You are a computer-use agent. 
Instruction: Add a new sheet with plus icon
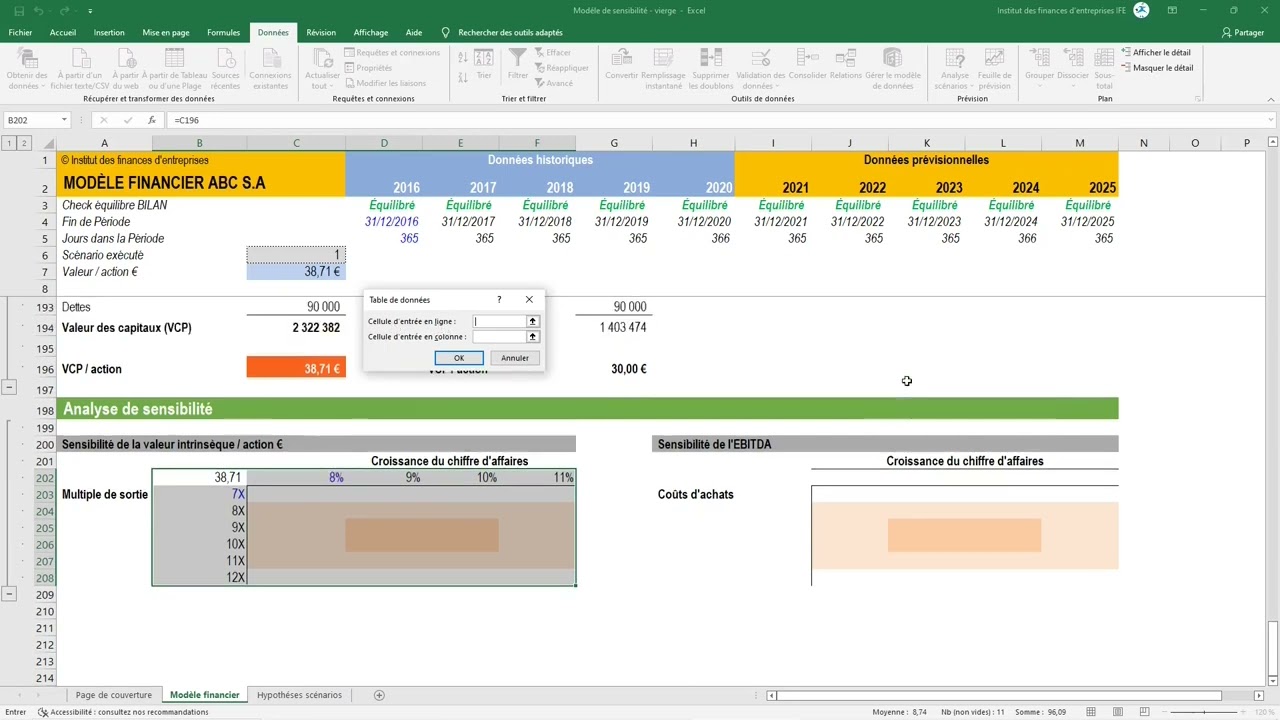[x=379, y=695]
